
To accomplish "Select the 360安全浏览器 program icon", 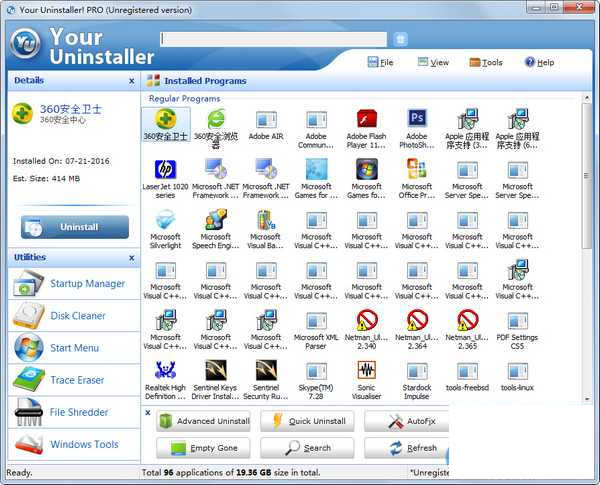I will pos(216,119).
